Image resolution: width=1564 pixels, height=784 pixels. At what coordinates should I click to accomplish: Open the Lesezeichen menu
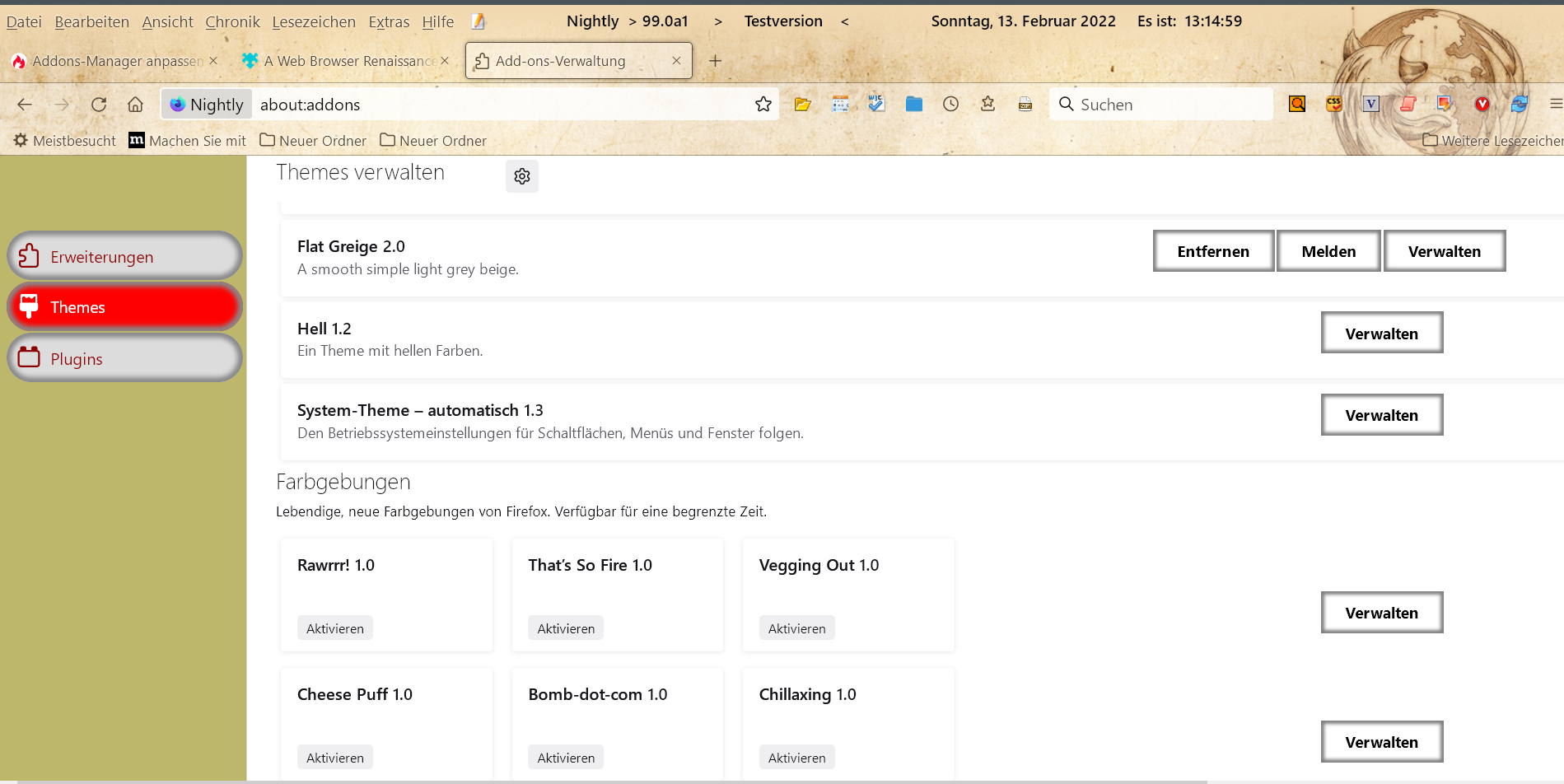click(x=314, y=21)
